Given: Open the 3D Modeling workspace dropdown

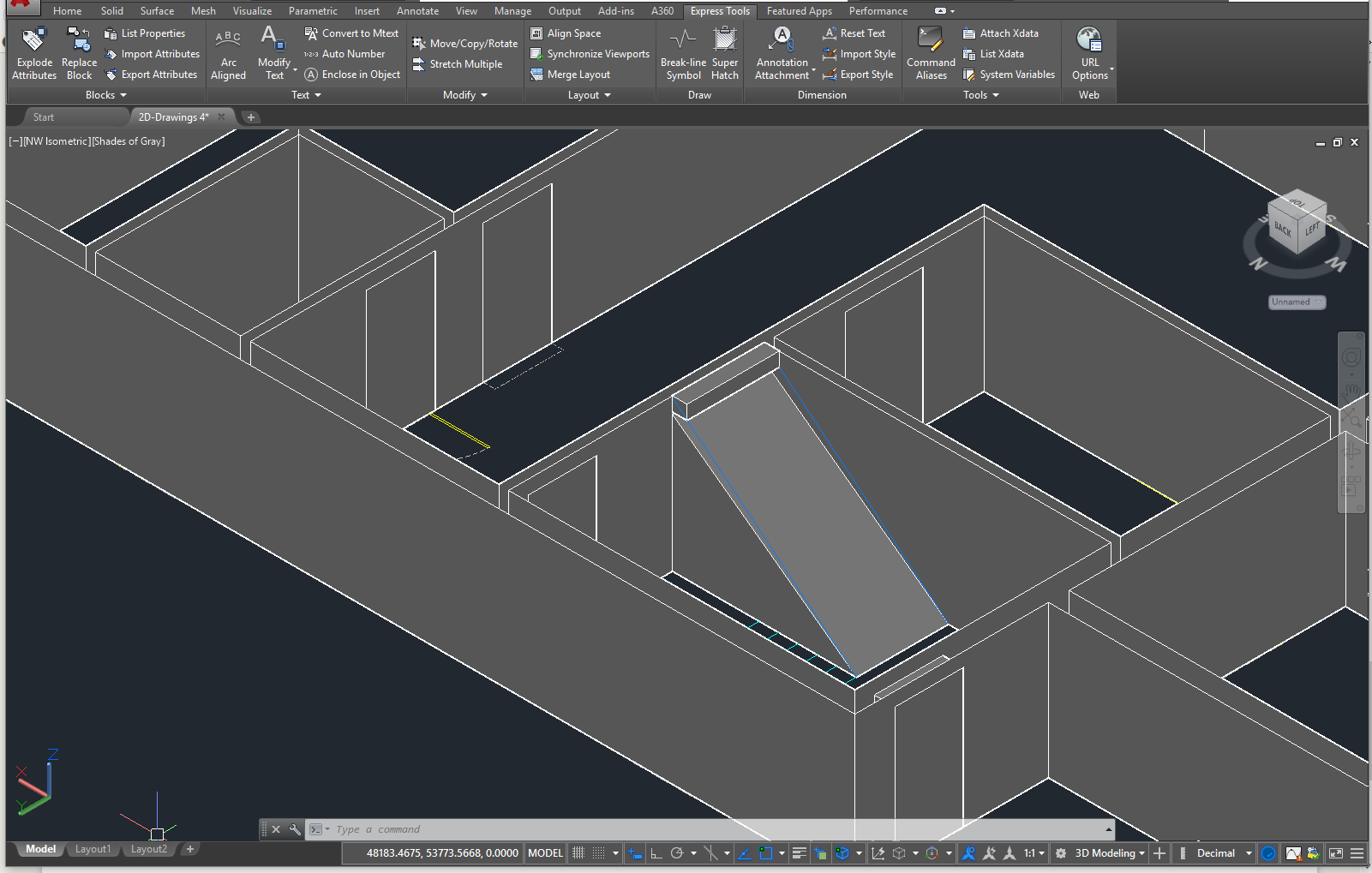Looking at the screenshot, I should coord(1110,853).
